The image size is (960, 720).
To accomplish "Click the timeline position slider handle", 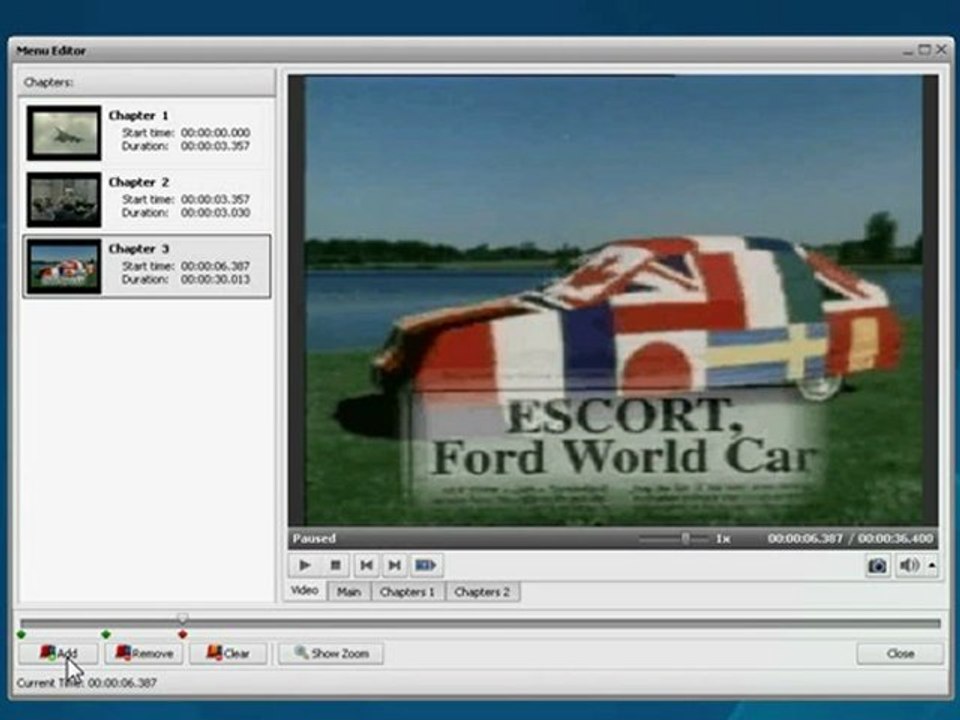I will (x=182, y=618).
